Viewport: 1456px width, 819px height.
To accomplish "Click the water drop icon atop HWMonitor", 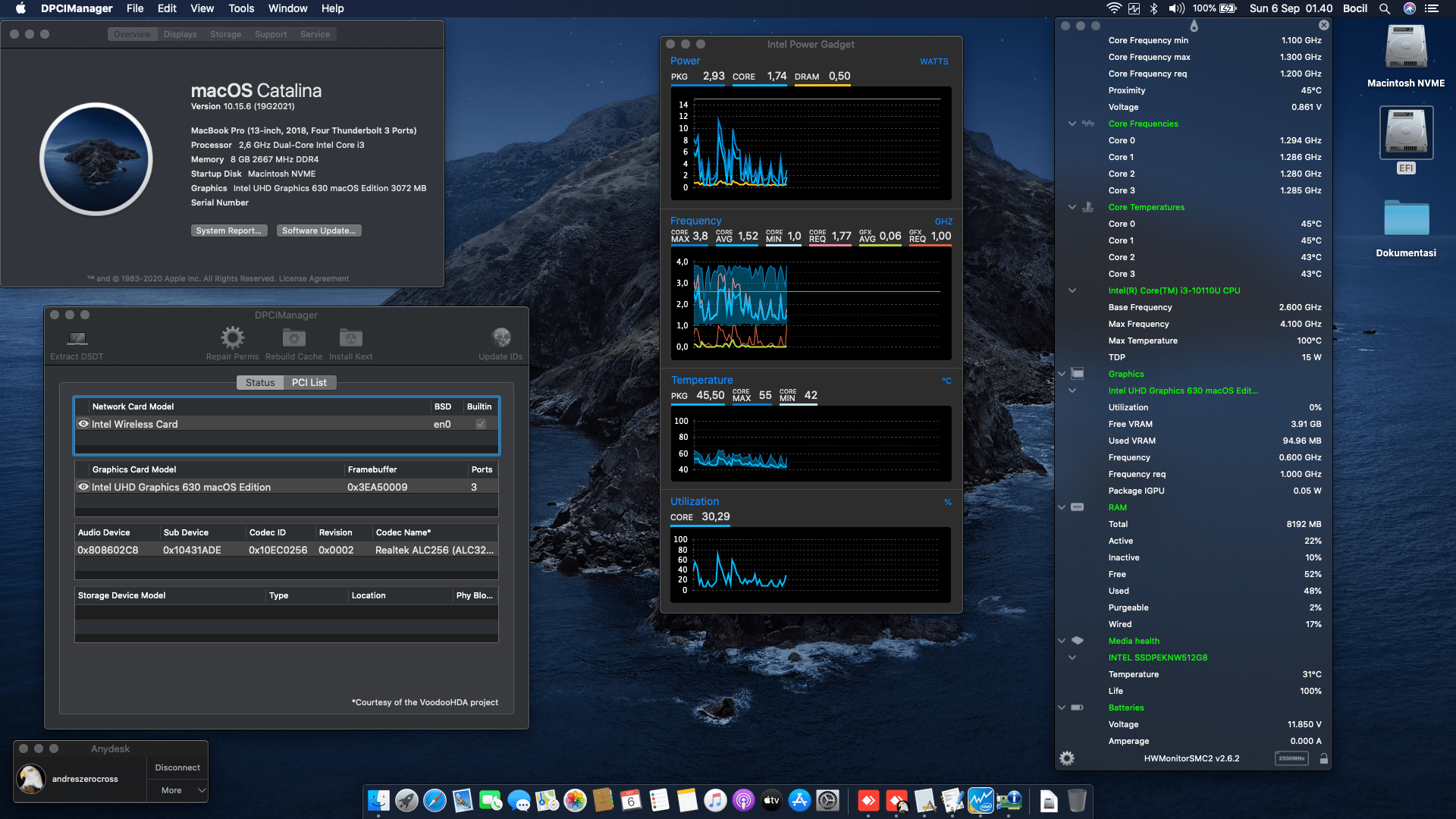I will [x=1194, y=26].
